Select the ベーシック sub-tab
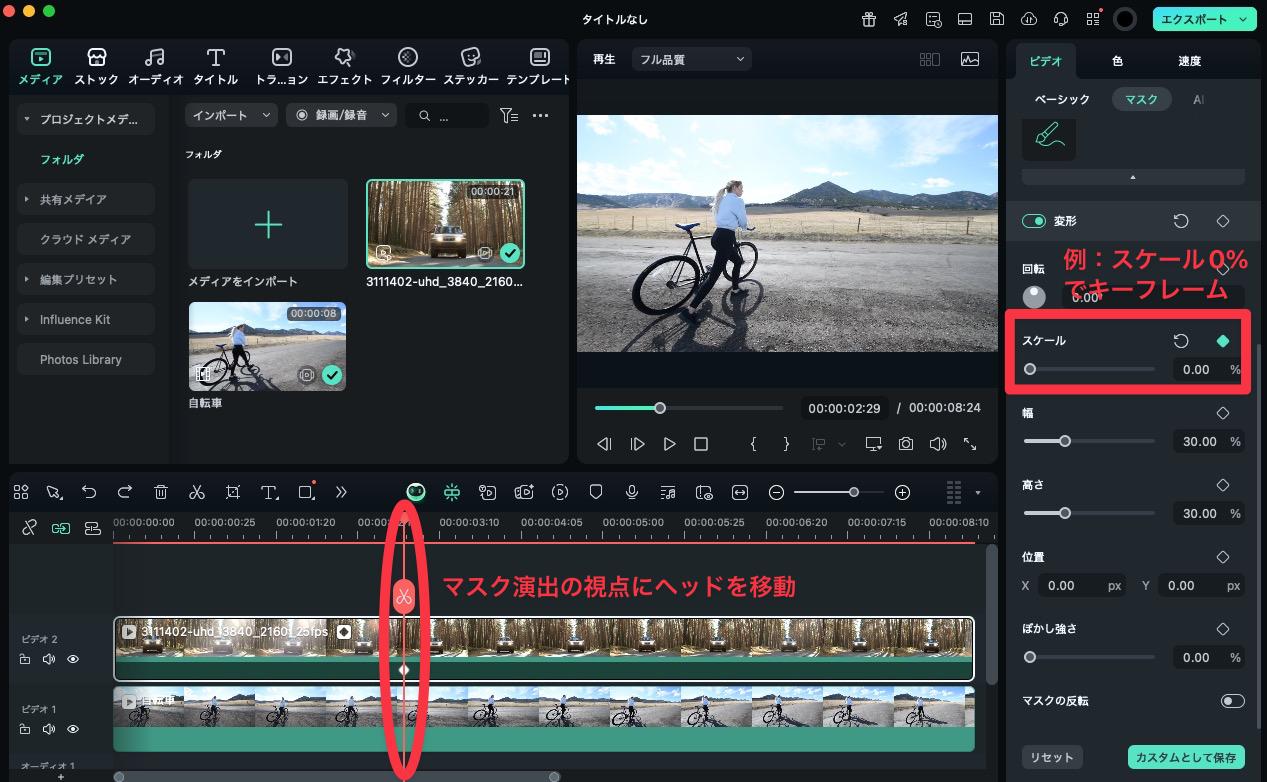 pos(1062,100)
